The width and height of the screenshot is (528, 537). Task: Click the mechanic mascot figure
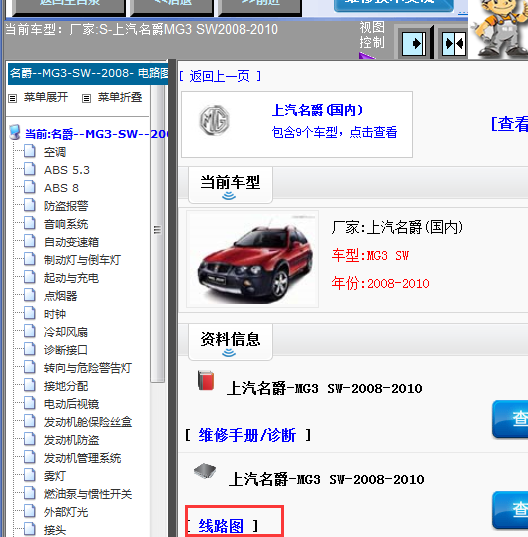(x=500, y=29)
